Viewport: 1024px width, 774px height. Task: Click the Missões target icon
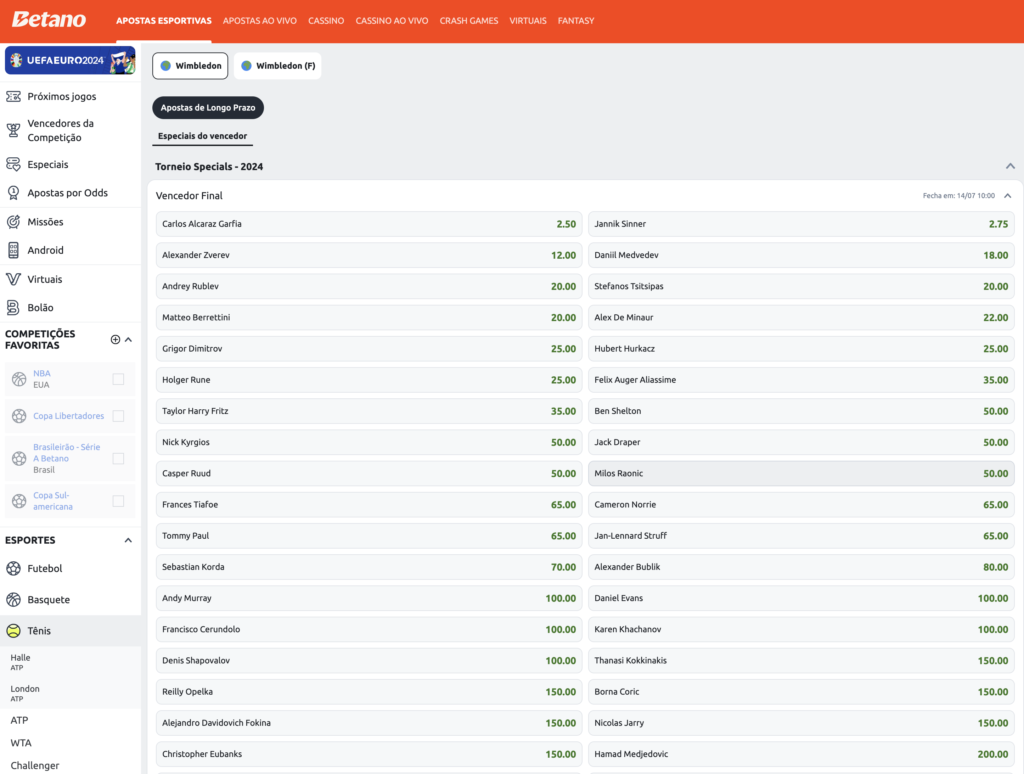[13, 222]
